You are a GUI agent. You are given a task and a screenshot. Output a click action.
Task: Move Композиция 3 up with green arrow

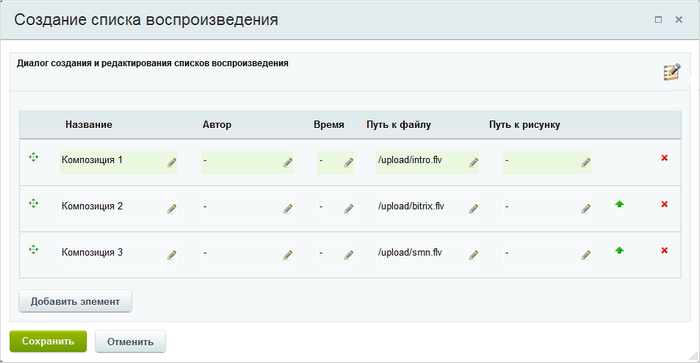tap(619, 251)
